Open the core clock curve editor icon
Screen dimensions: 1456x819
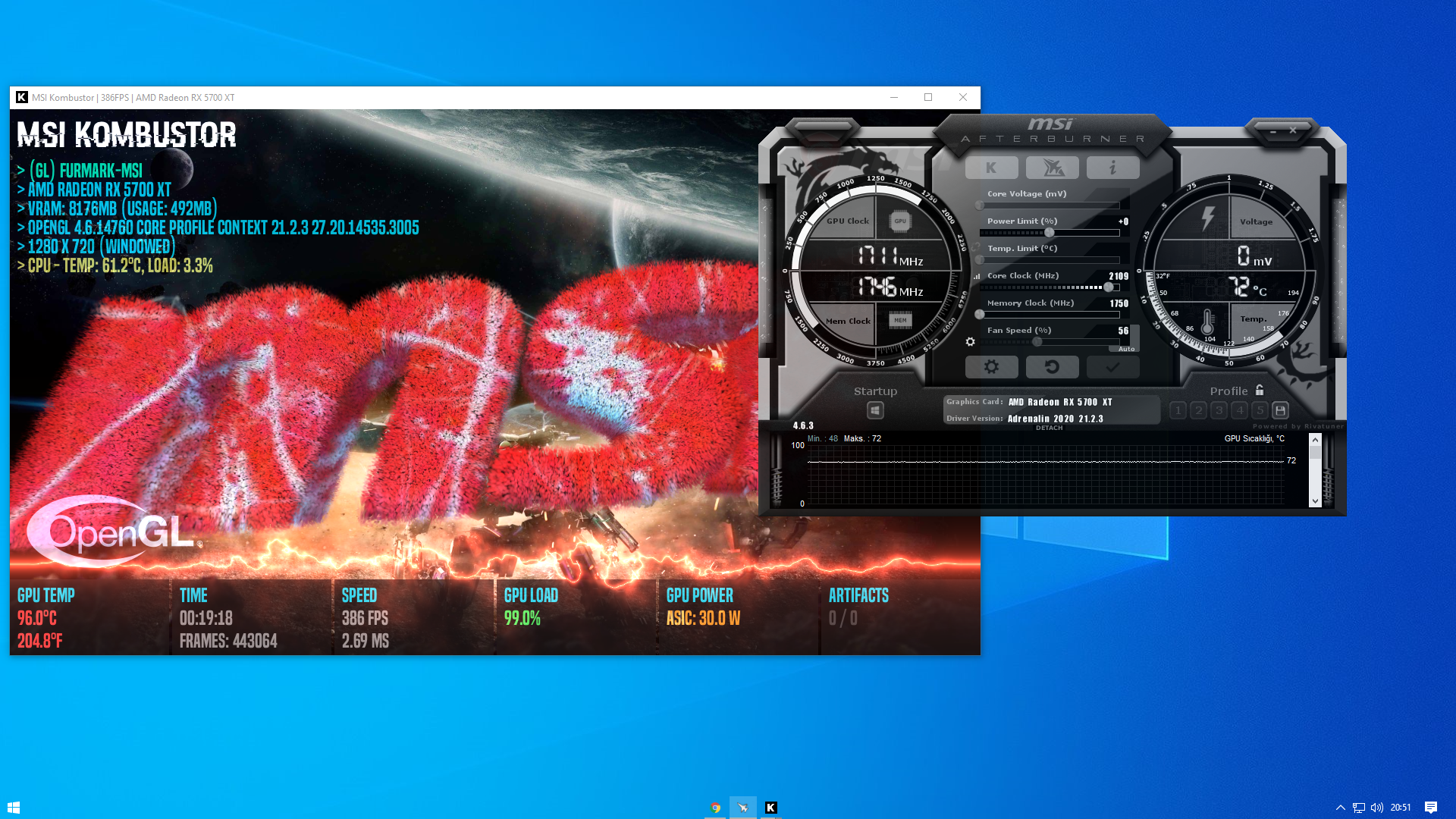pos(977,276)
